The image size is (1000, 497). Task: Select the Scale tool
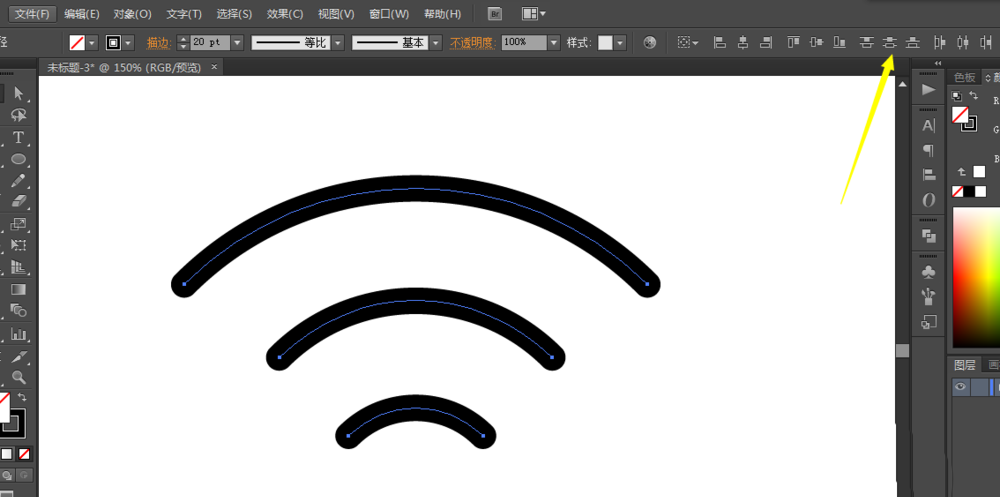point(18,224)
